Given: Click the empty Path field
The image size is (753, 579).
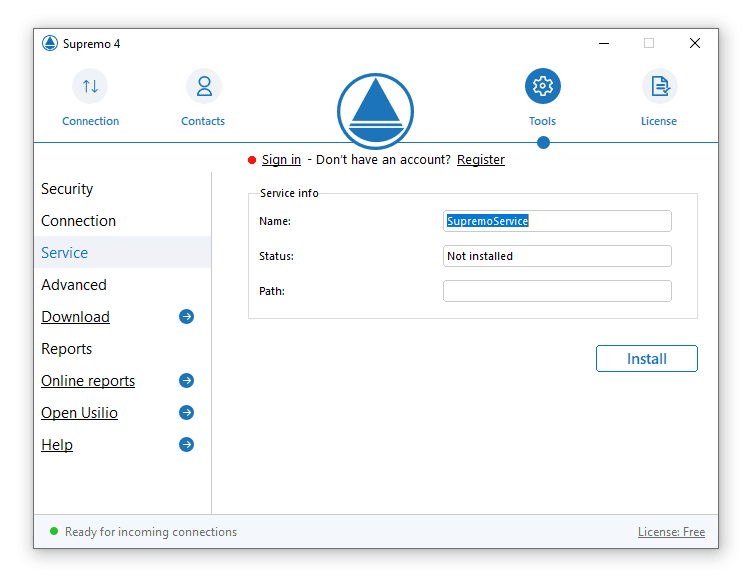Looking at the screenshot, I should (557, 291).
